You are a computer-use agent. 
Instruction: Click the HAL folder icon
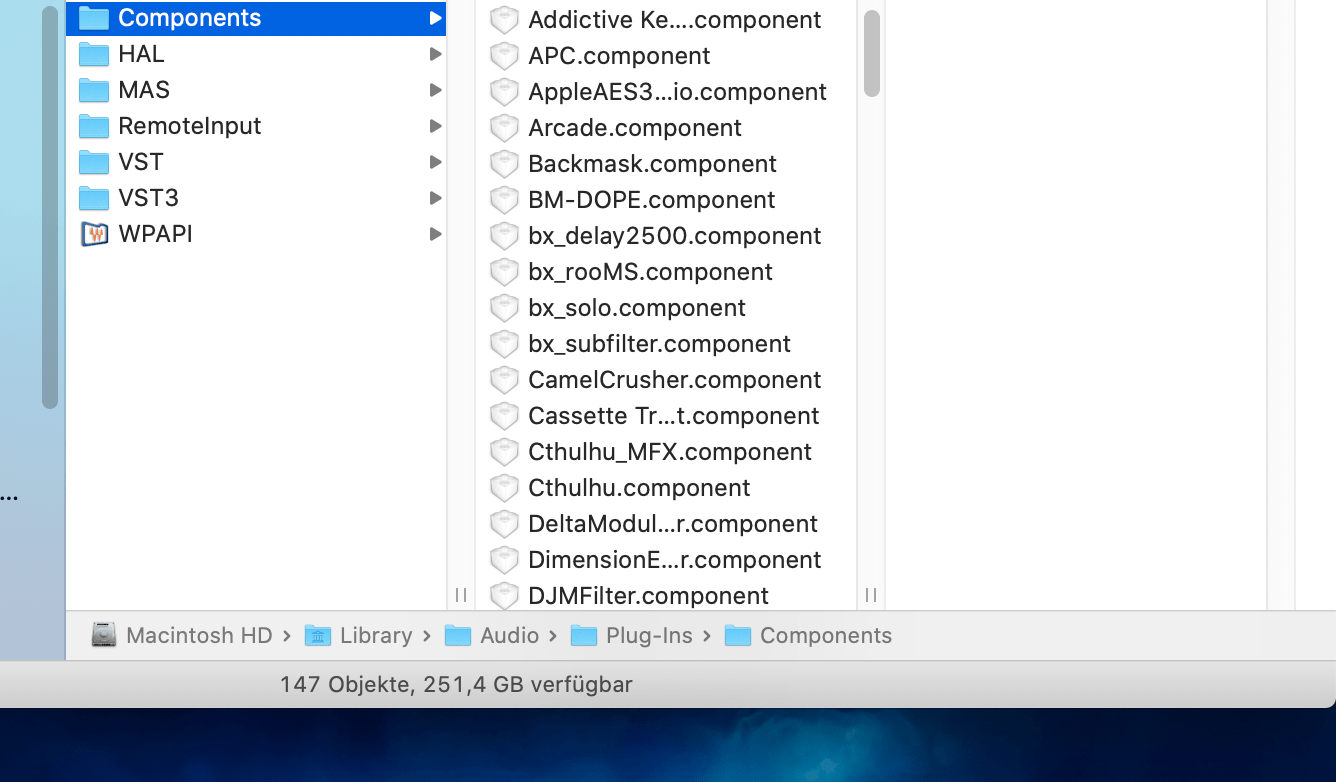pyautogui.click(x=93, y=54)
